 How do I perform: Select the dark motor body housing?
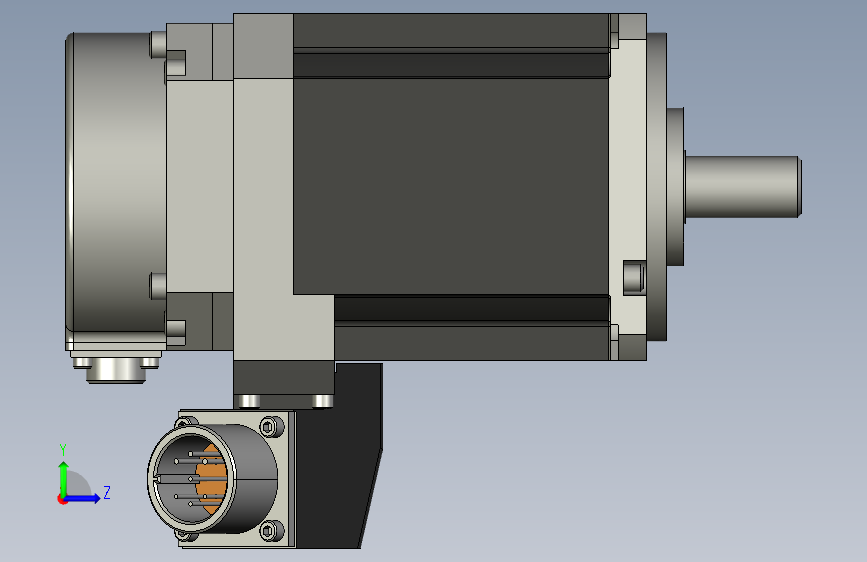pos(451,186)
